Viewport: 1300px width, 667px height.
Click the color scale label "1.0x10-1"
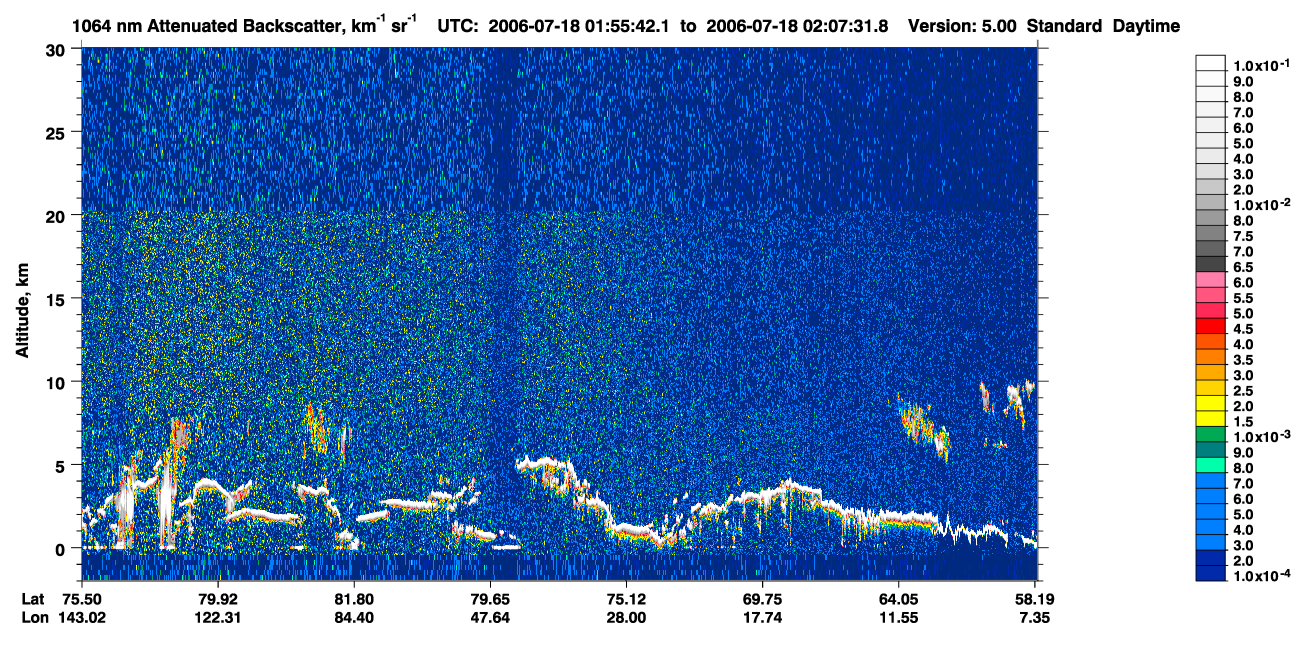point(1261,65)
